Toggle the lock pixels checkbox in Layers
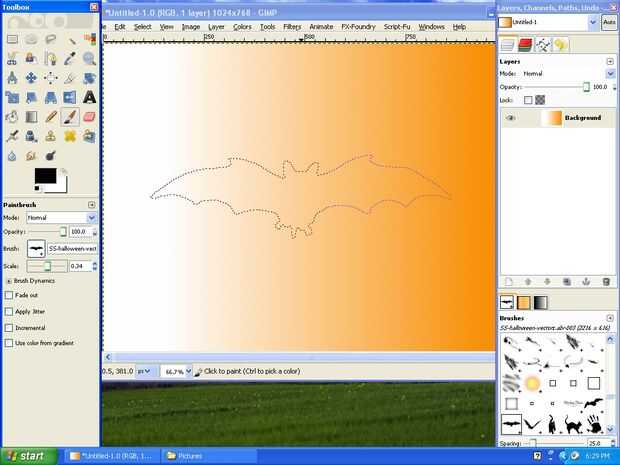The height and width of the screenshot is (465, 620). point(528,100)
